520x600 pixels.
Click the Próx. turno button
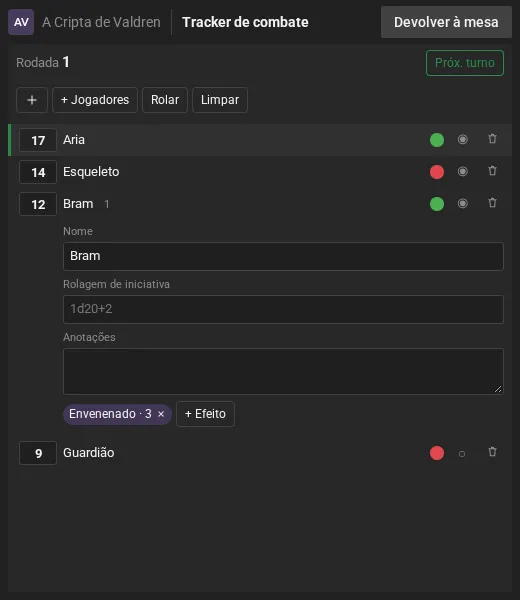click(465, 63)
